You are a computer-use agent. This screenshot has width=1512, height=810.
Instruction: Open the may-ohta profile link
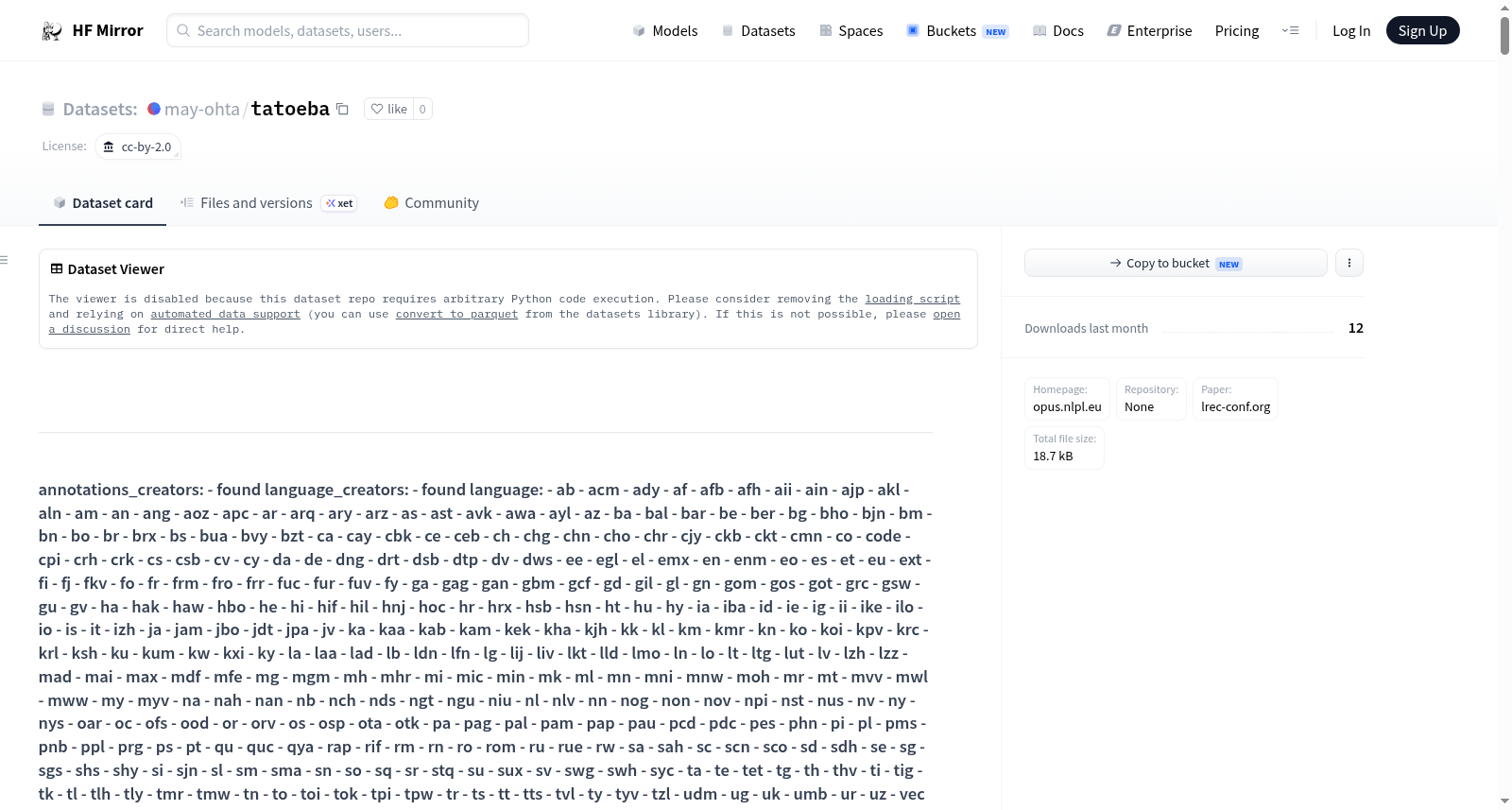[202, 110]
